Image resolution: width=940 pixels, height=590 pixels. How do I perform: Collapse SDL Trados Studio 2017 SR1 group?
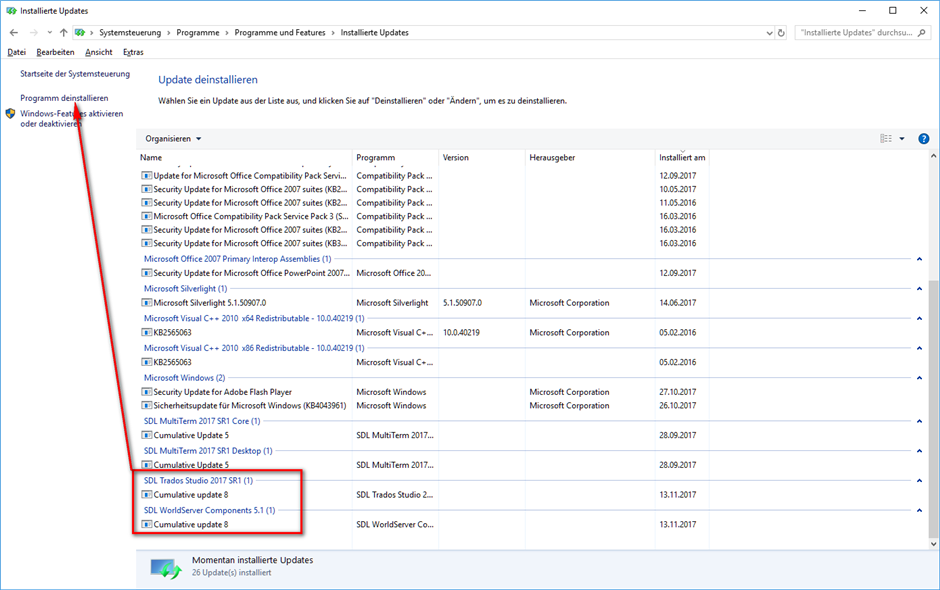point(919,480)
